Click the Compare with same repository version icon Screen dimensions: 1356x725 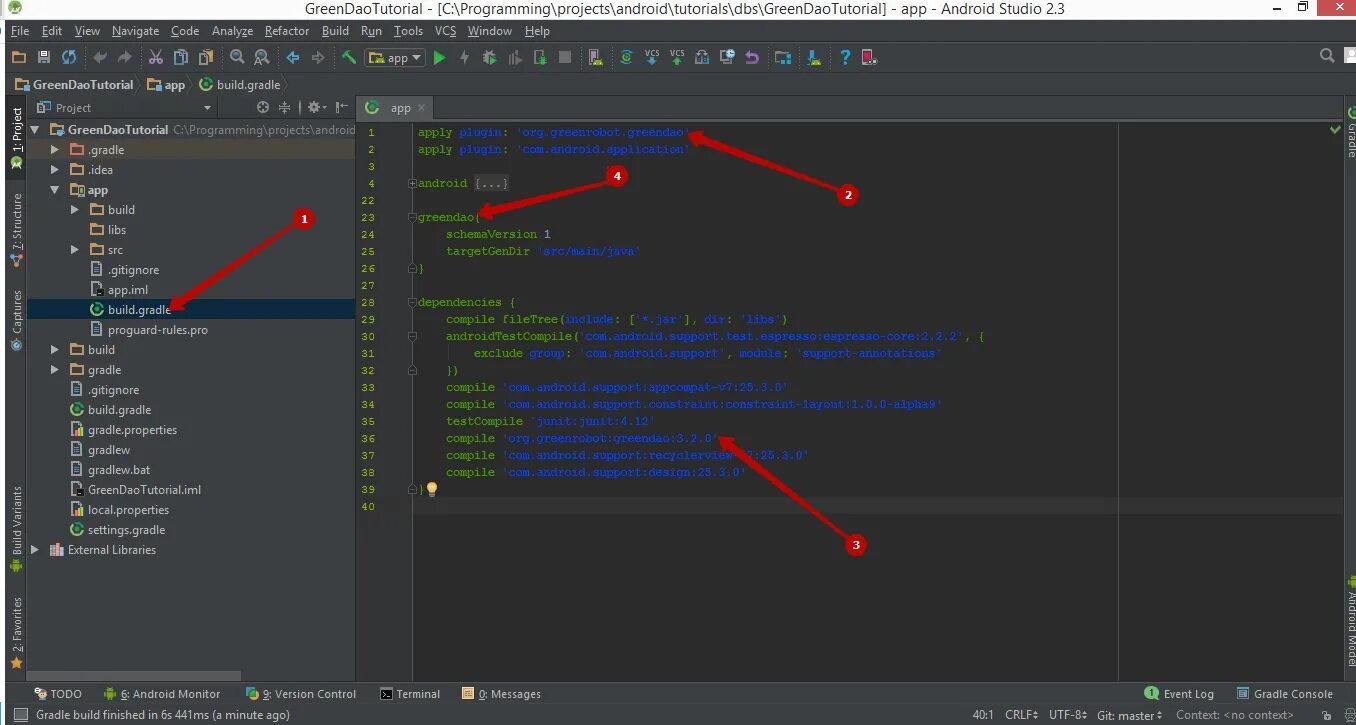pyautogui.click(x=702, y=58)
